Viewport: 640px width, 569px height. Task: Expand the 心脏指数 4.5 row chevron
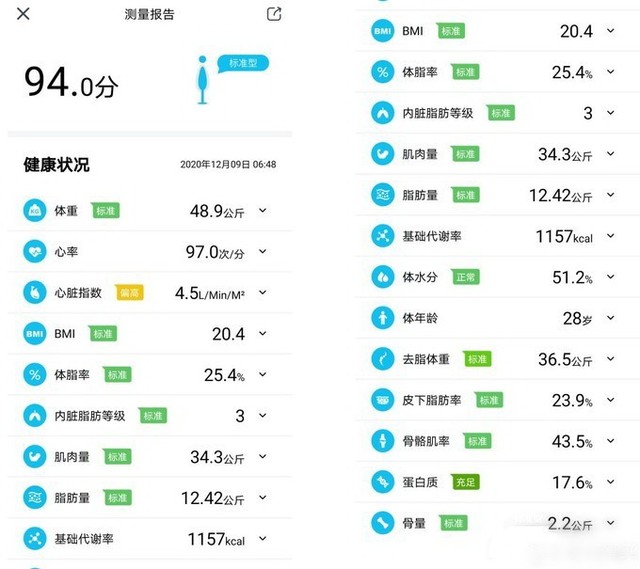263,292
